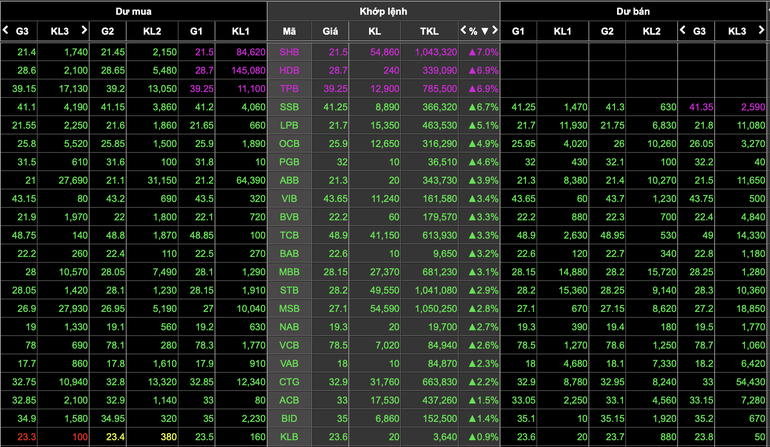Viewport: 770px width, 447px height.
Task: Open MBB stock symbol
Action: pos(289,272)
